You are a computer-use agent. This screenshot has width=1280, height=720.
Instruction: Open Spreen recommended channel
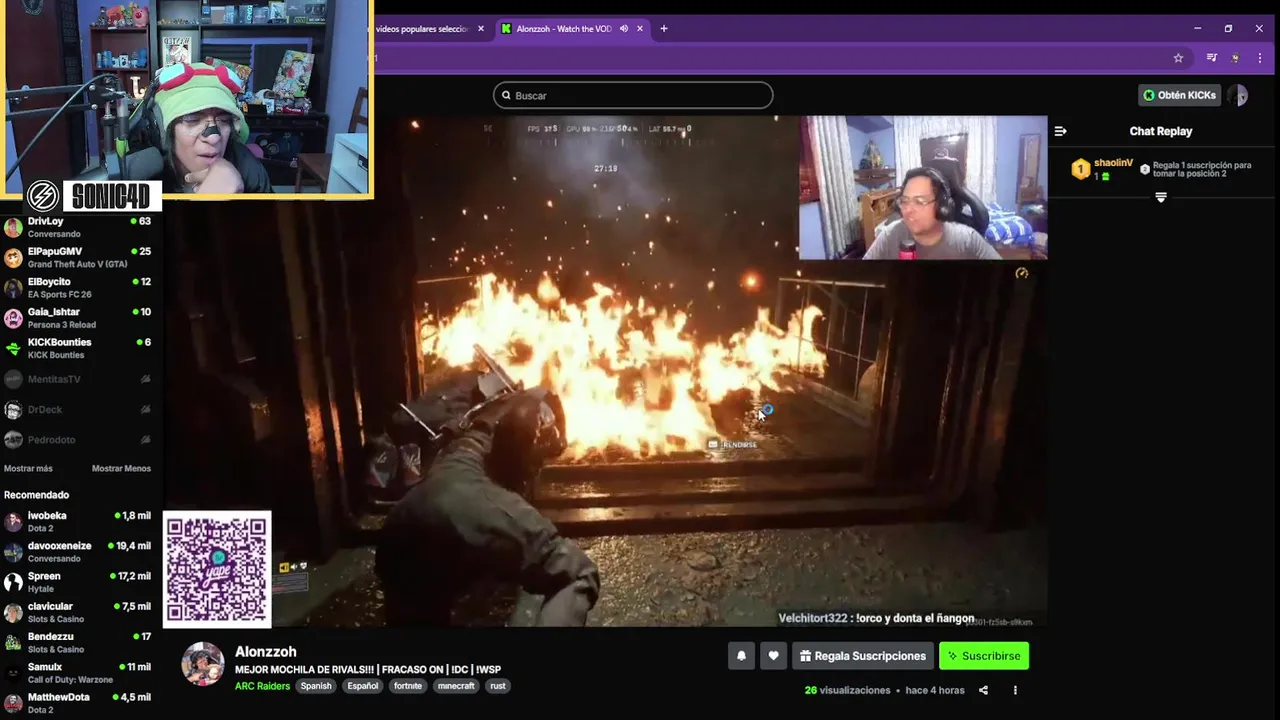pos(80,582)
